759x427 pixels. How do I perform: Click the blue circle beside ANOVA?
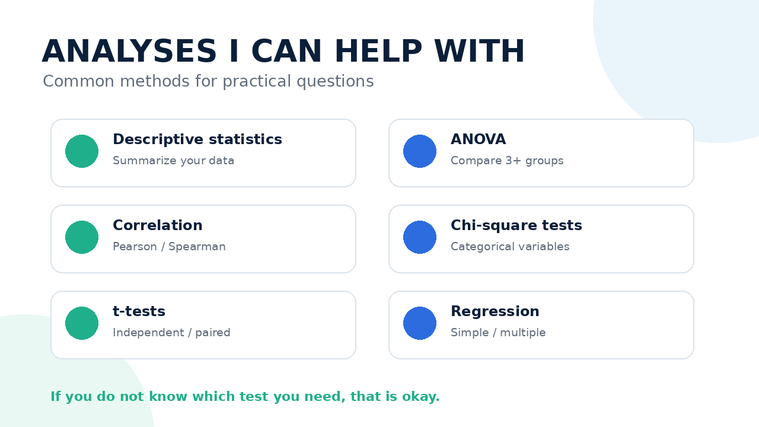(x=420, y=151)
